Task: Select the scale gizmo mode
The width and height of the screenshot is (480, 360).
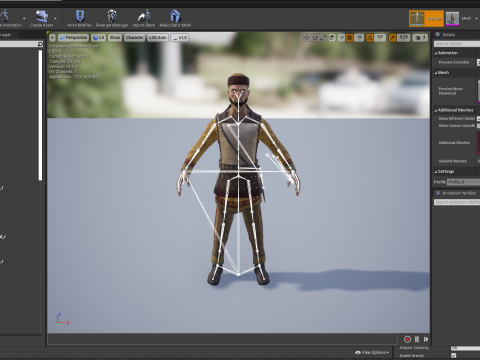Action: (x=323, y=38)
